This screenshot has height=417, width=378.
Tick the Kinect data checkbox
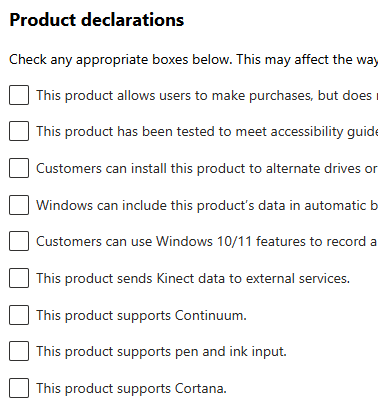pyautogui.click(x=19, y=278)
